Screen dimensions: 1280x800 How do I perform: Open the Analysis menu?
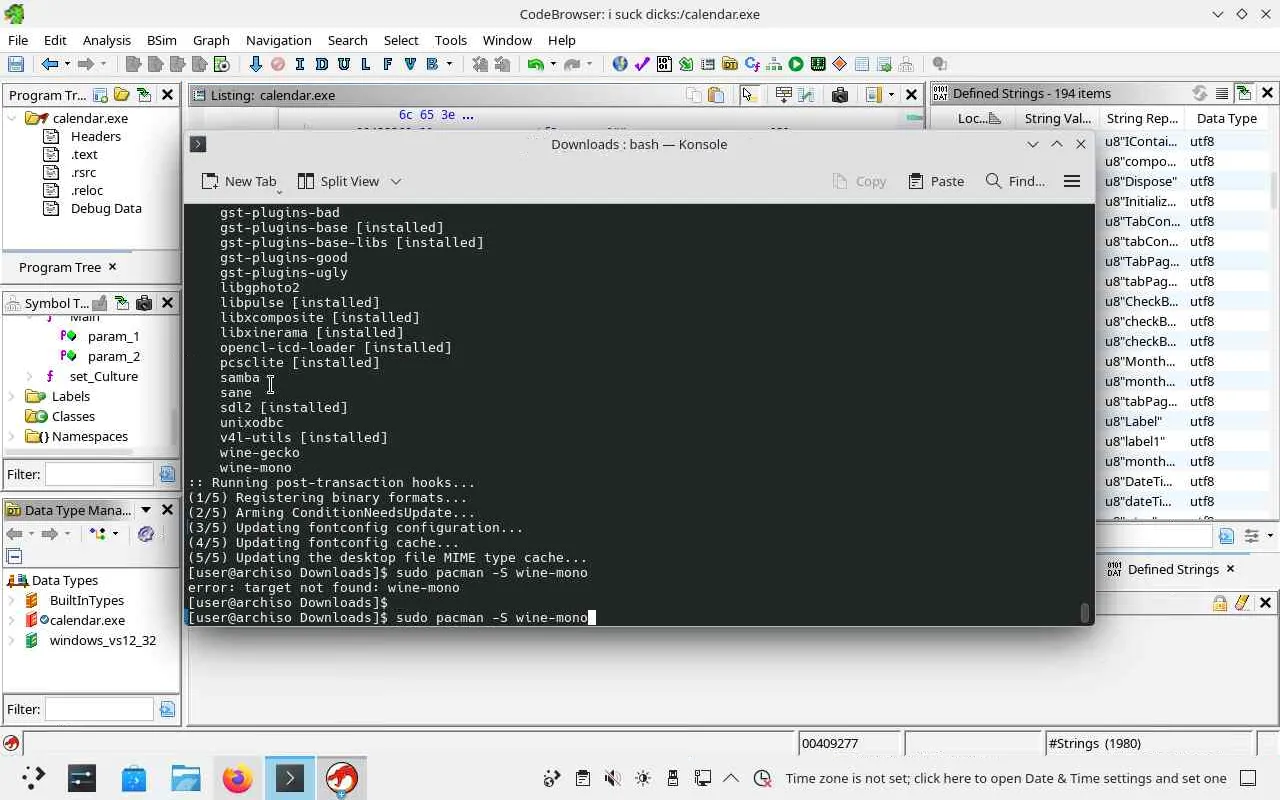click(107, 40)
